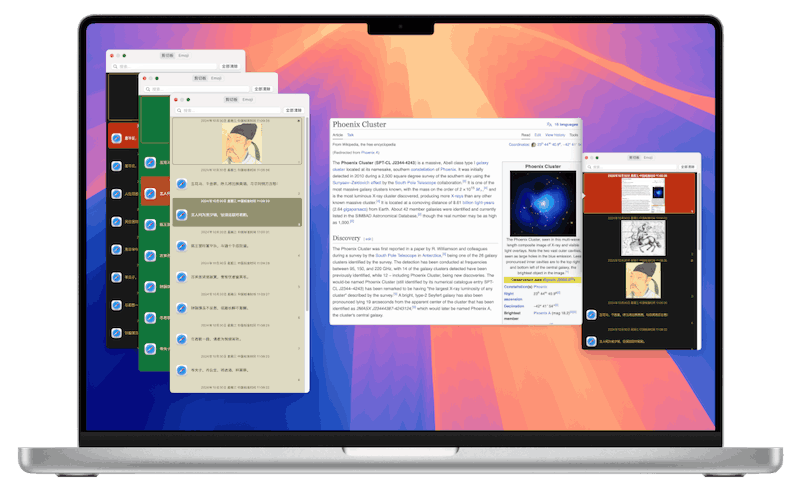
Task: Click the languages translate icon on the Wikipedia page
Action: pos(548,125)
